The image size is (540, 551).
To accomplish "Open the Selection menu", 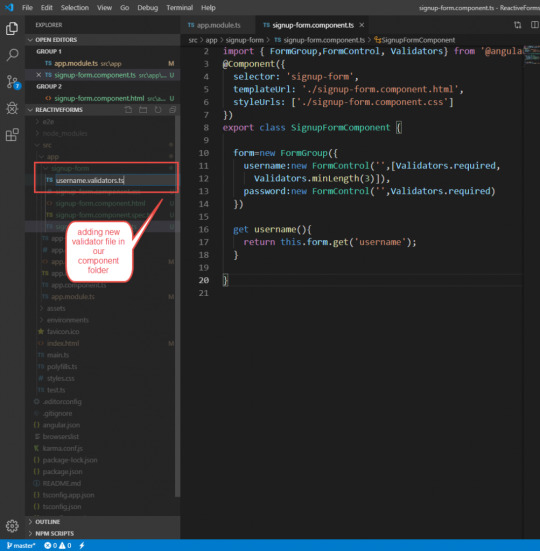I will tap(74, 7).
